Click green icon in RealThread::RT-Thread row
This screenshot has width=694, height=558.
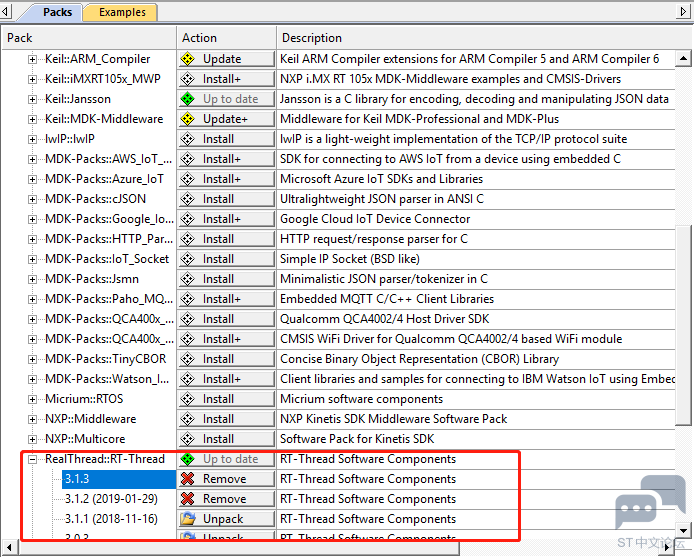coord(188,459)
